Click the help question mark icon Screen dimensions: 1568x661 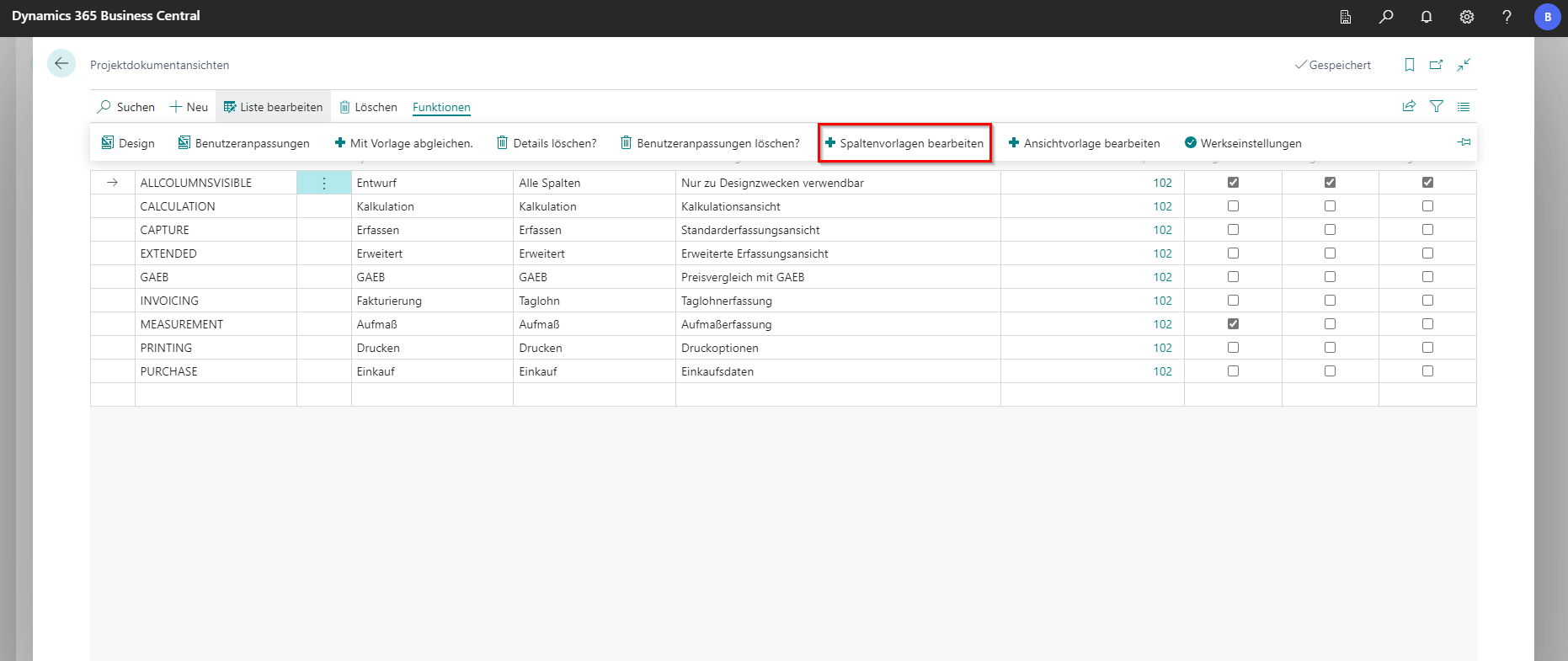[x=1507, y=17]
